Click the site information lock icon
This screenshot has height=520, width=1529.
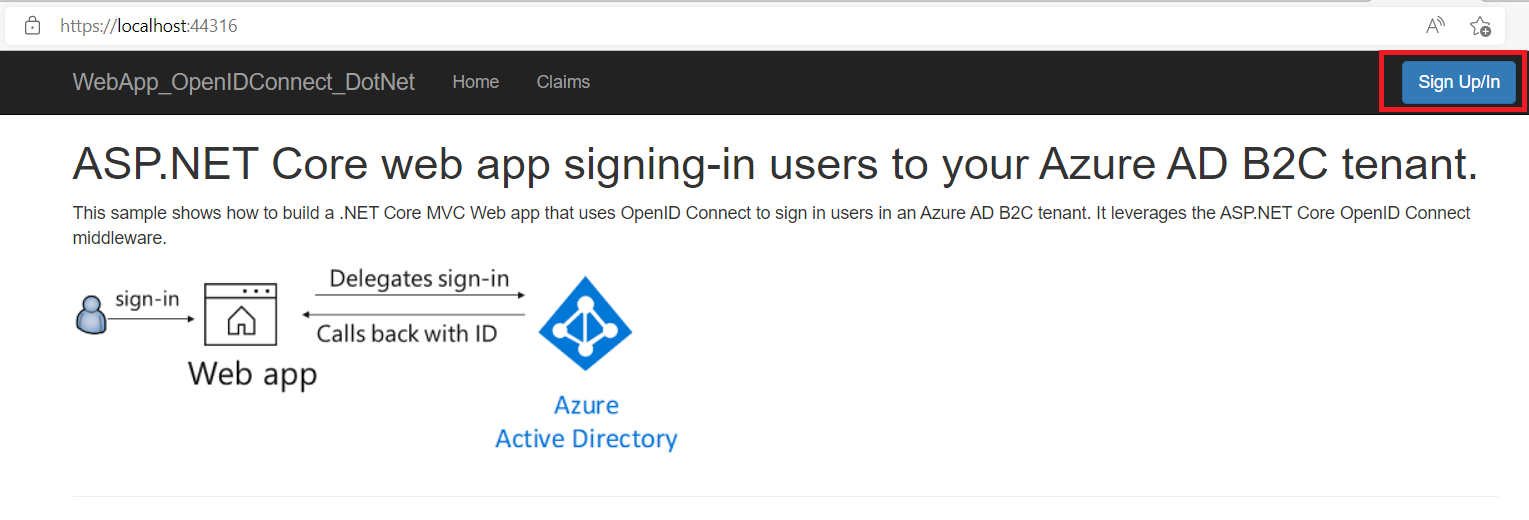[x=32, y=26]
